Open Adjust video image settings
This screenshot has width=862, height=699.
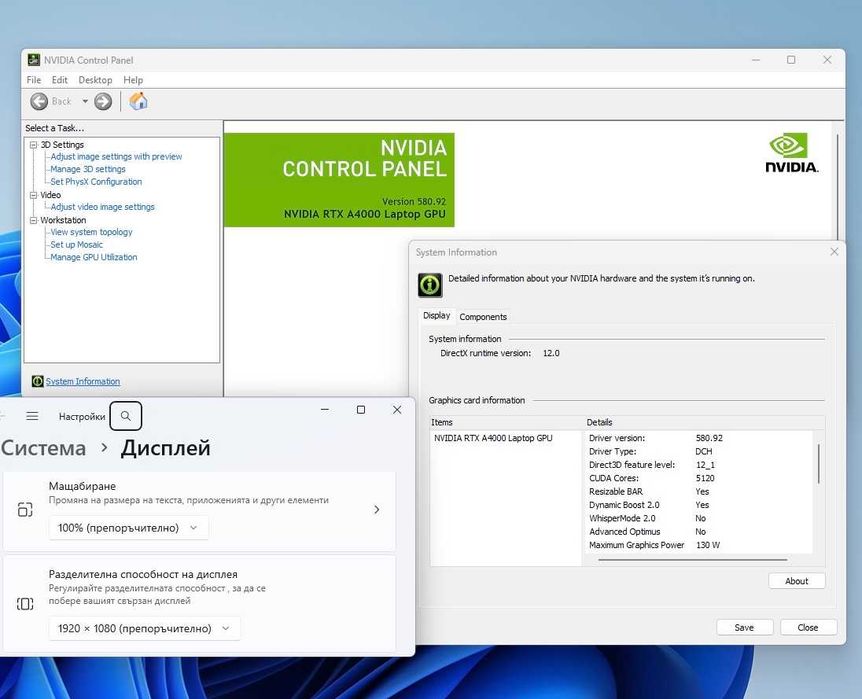point(103,207)
